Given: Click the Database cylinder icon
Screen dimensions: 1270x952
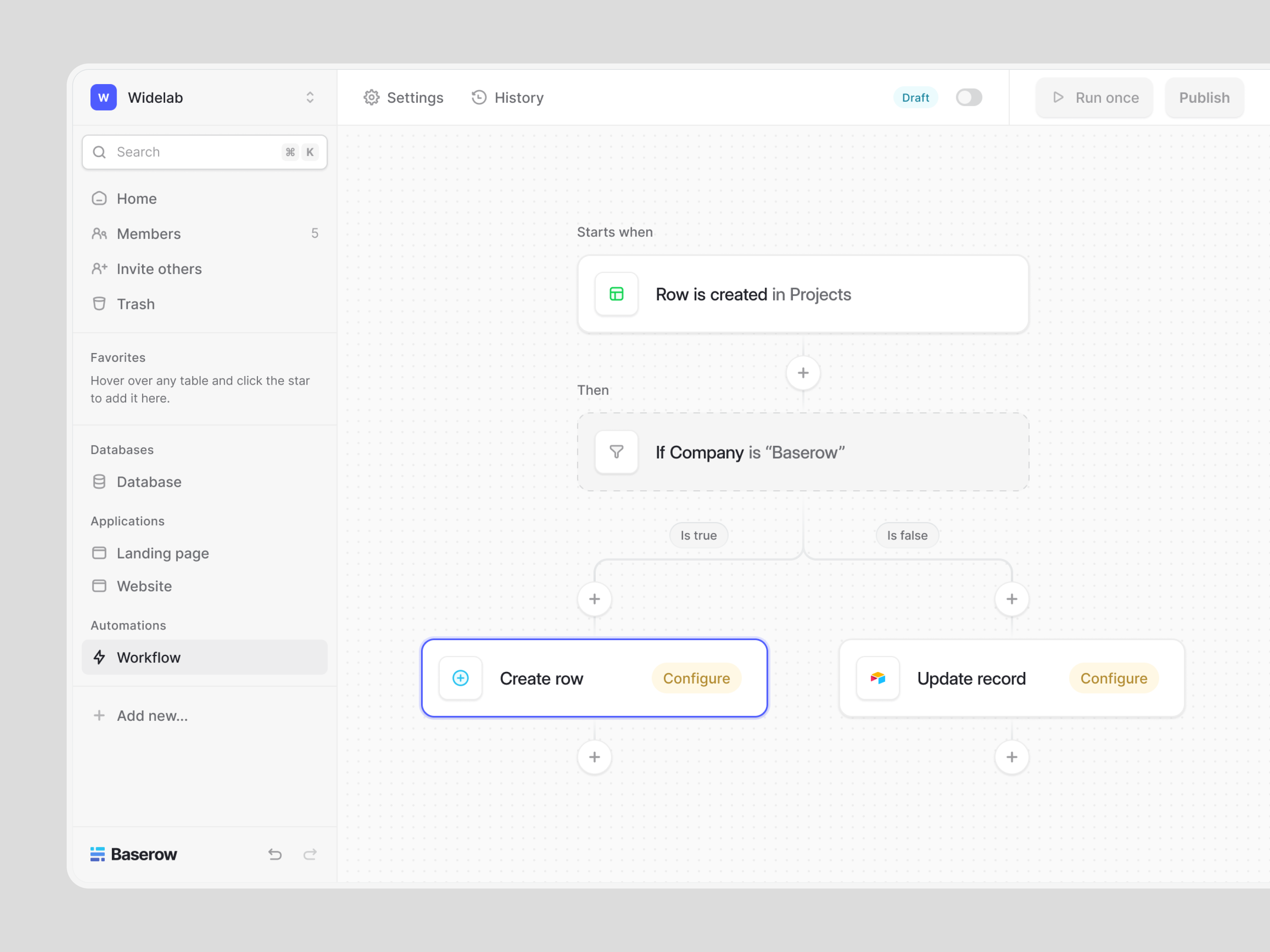Looking at the screenshot, I should click(x=99, y=482).
